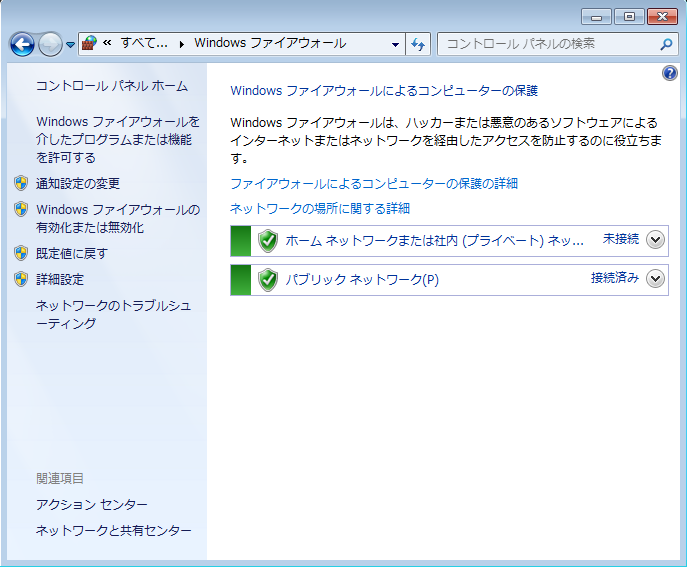Maximize the firewall window

629,17
